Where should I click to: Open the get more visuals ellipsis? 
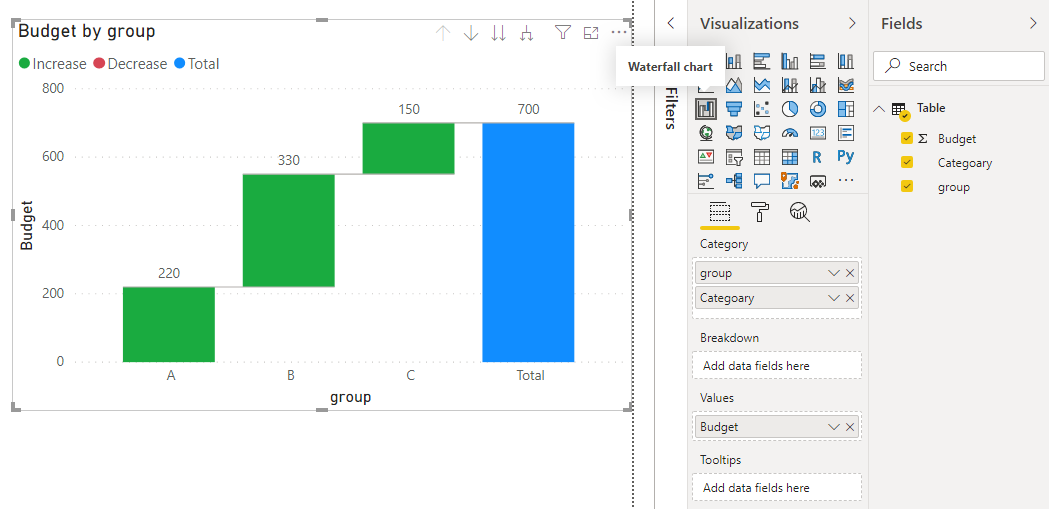(846, 181)
